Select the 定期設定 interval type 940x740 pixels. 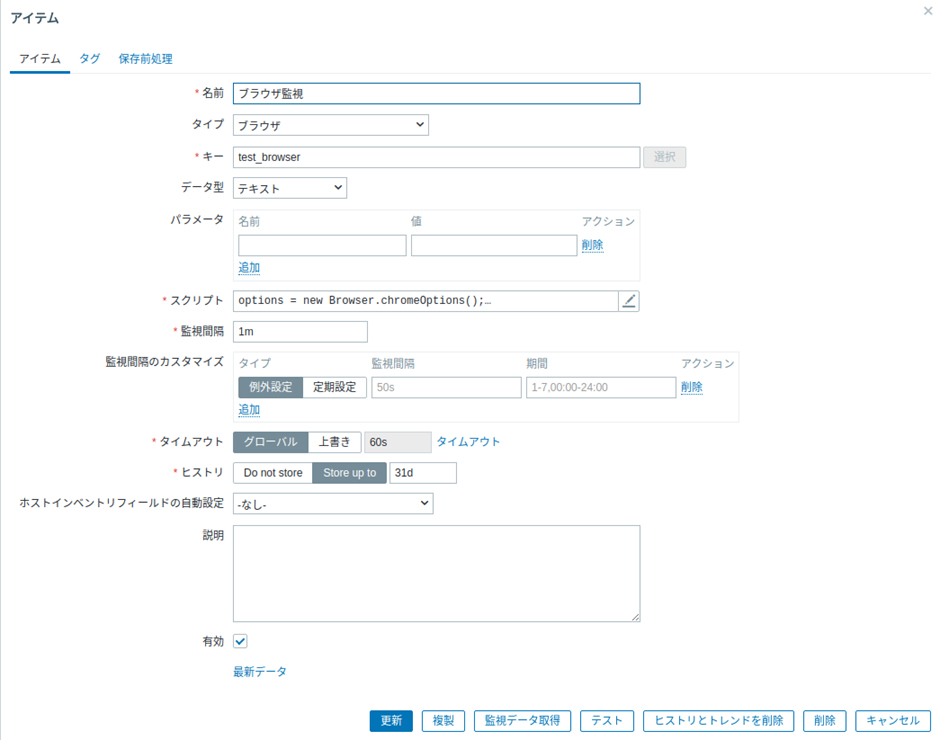pos(334,387)
